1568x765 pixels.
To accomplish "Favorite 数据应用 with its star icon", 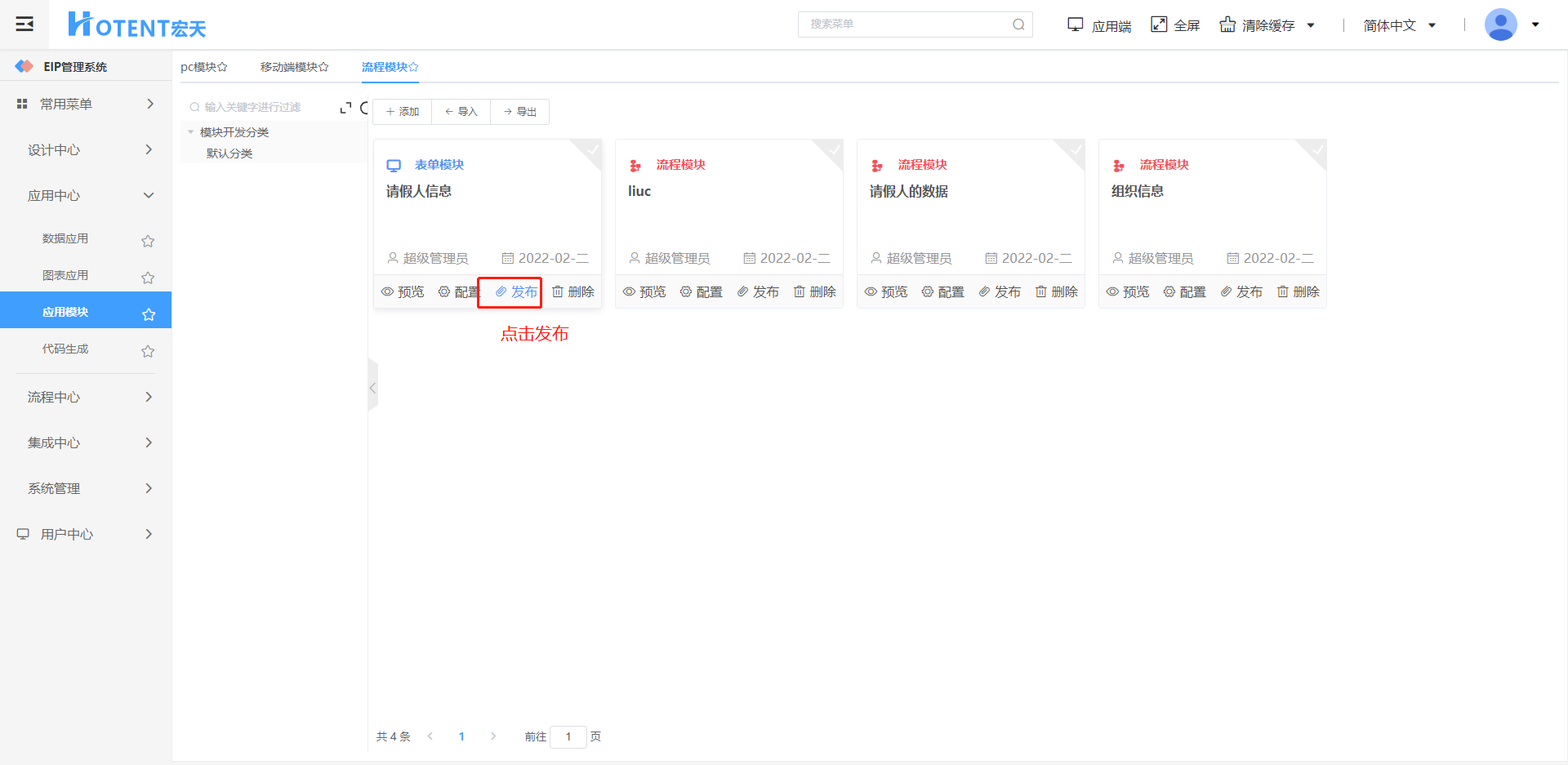I will click(x=148, y=241).
